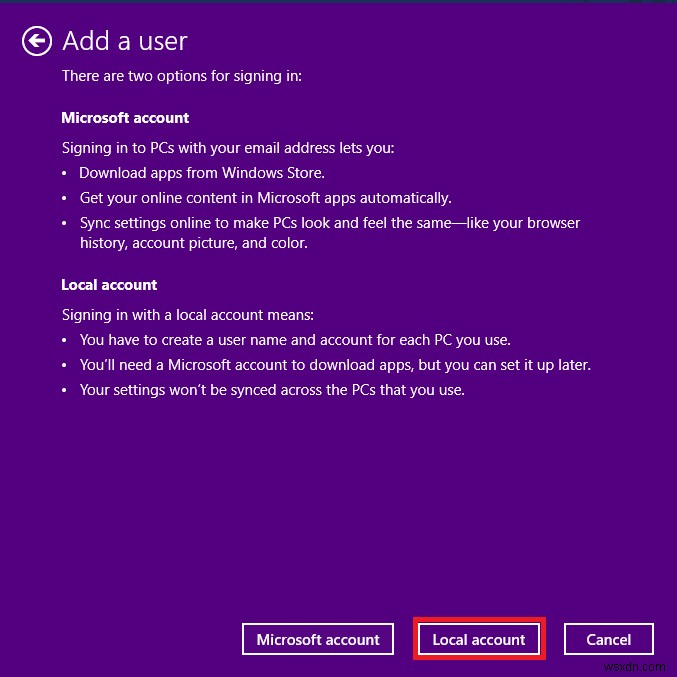Click "There are two options for signing in" text
677x677 pixels.
pos(181,76)
